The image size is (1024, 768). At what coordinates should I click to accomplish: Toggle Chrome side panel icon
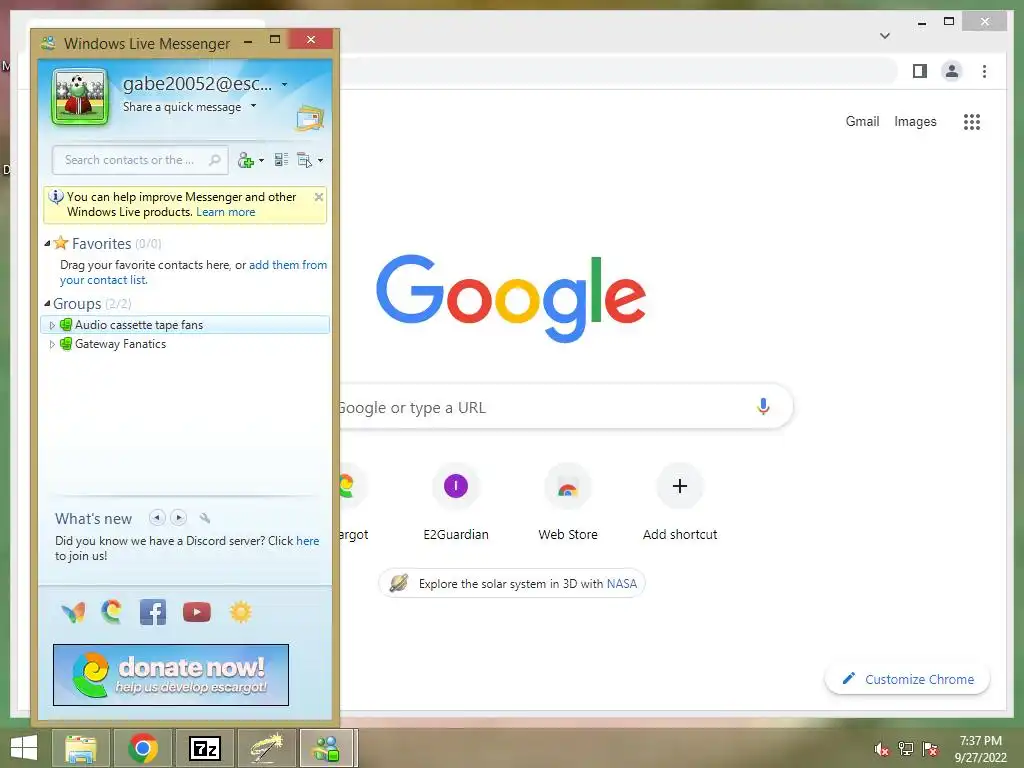920,71
